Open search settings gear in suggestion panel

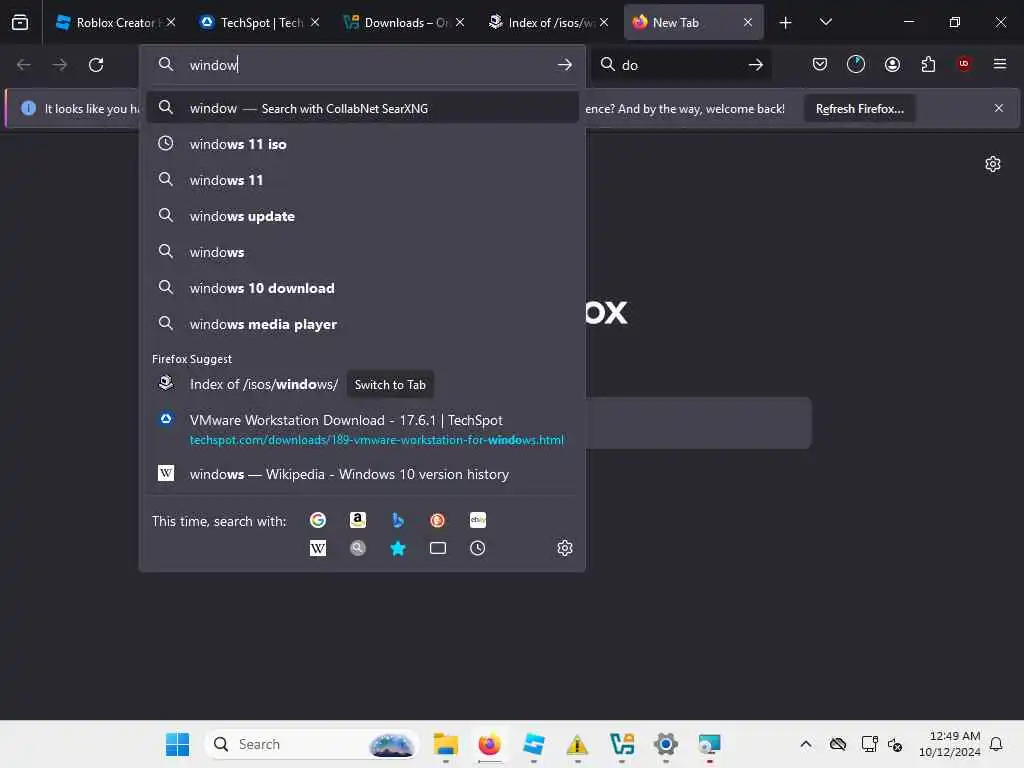(565, 548)
